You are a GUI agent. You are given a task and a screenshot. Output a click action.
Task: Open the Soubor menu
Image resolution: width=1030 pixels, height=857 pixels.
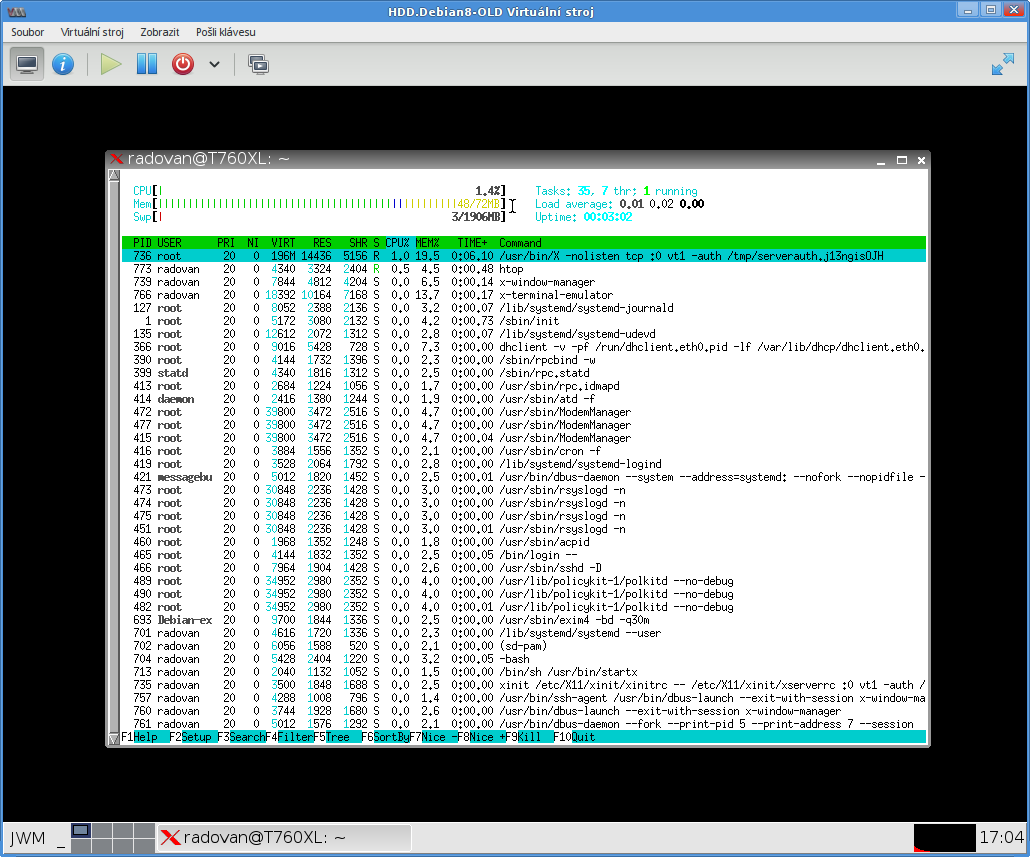point(28,32)
